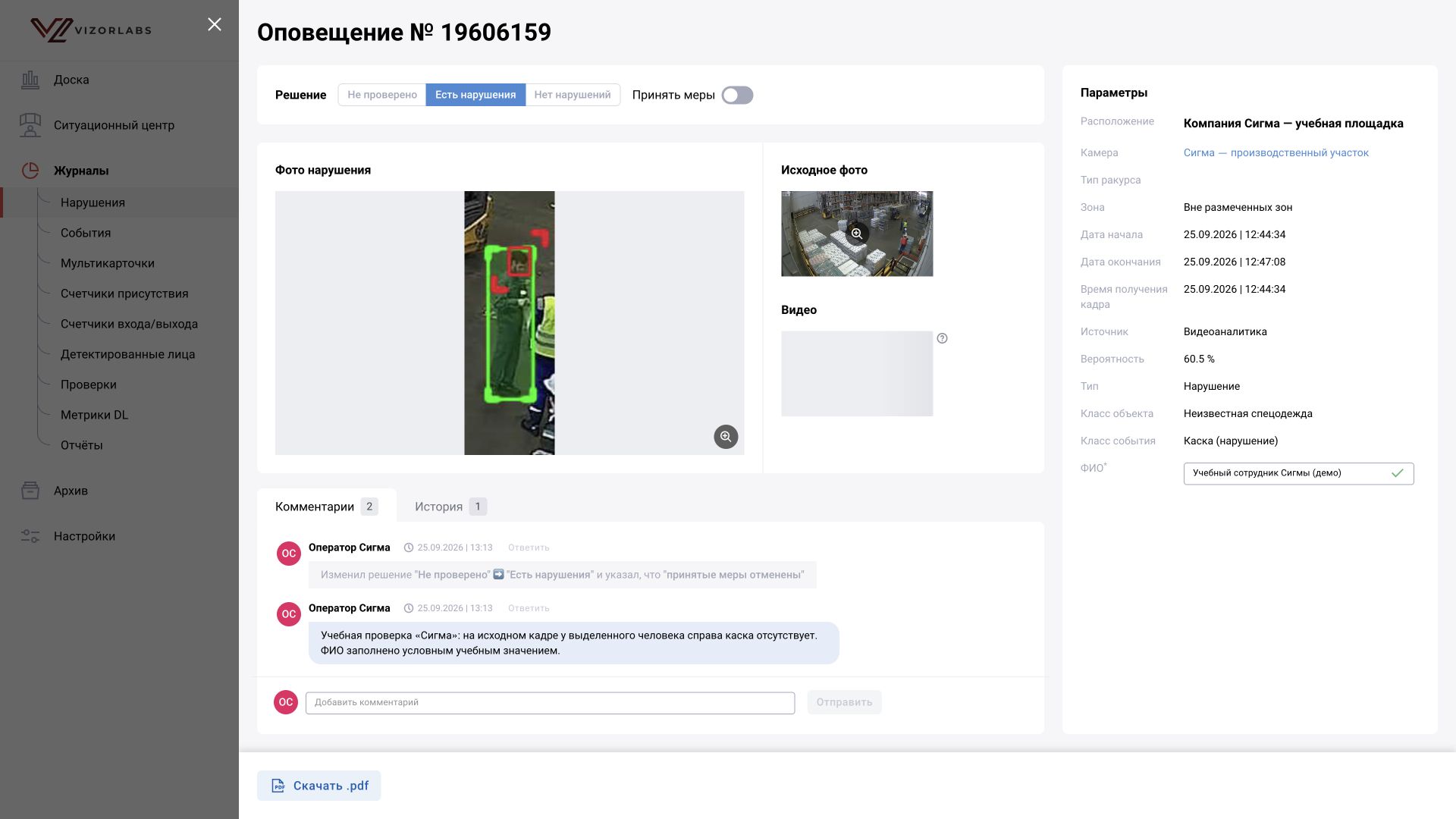Zoom into the violation photo with the magnifier
Screen dimensions: 1456x819
click(x=726, y=437)
